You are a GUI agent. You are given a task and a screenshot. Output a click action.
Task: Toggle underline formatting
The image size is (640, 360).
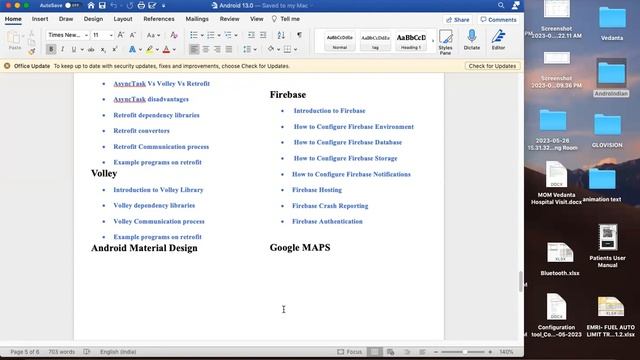click(x=74, y=49)
